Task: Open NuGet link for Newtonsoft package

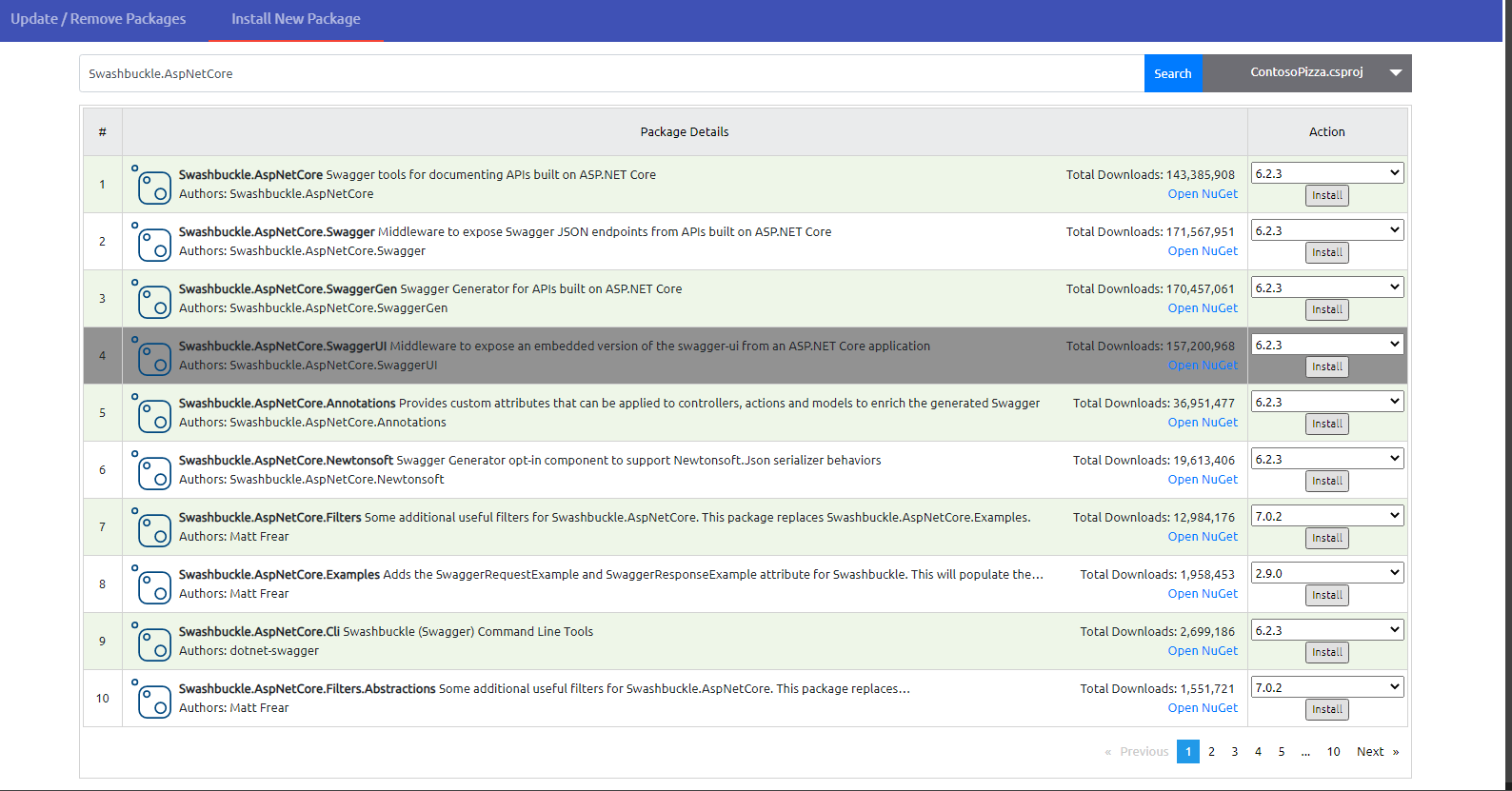Action: coord(1203,480)
